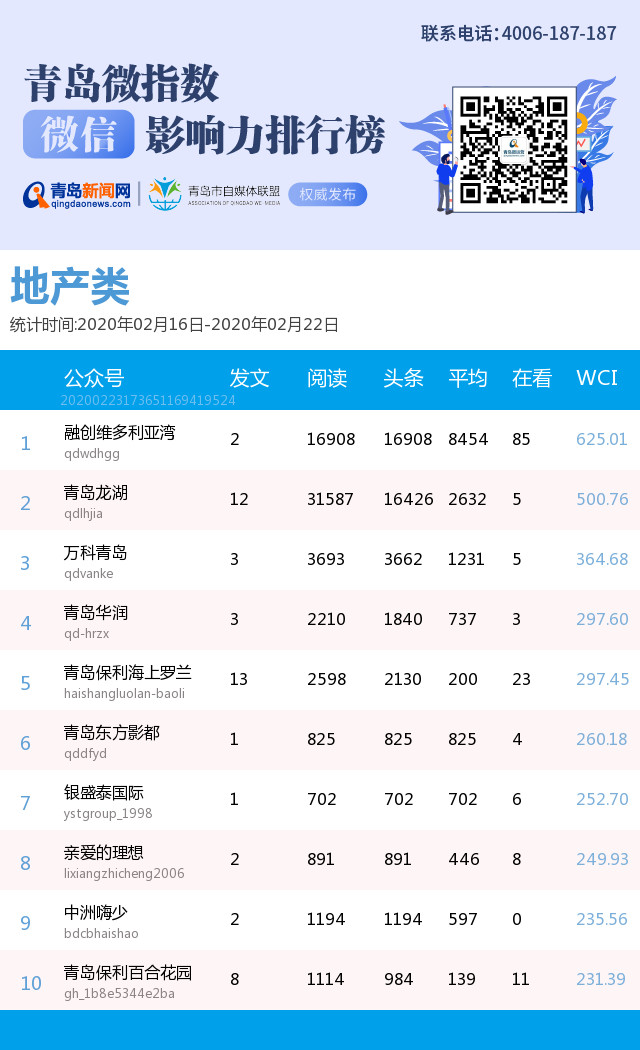Click the WCI score 625.01
This screenshot has width=640, height=1050.
(601, 439)
